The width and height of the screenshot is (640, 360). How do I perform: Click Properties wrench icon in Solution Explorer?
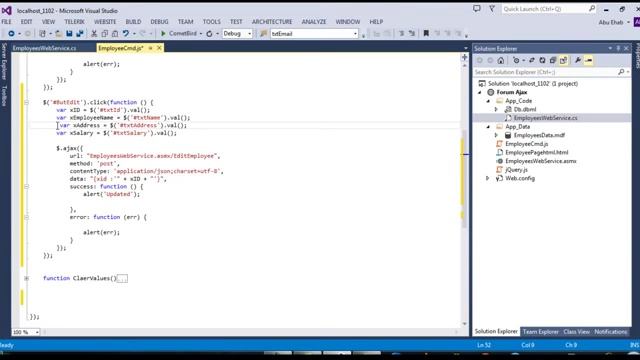tap(578, 60)
